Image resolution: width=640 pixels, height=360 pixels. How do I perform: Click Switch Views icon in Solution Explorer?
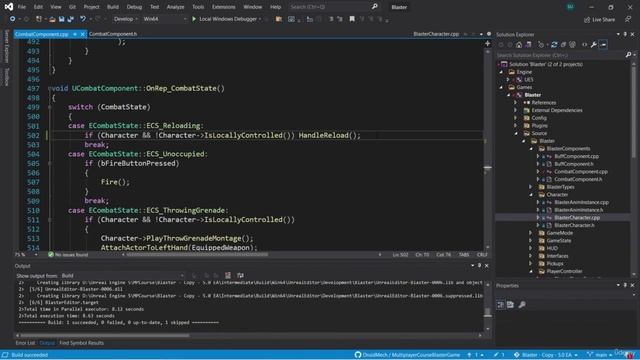pyautogui.click(x=529, y=44)
